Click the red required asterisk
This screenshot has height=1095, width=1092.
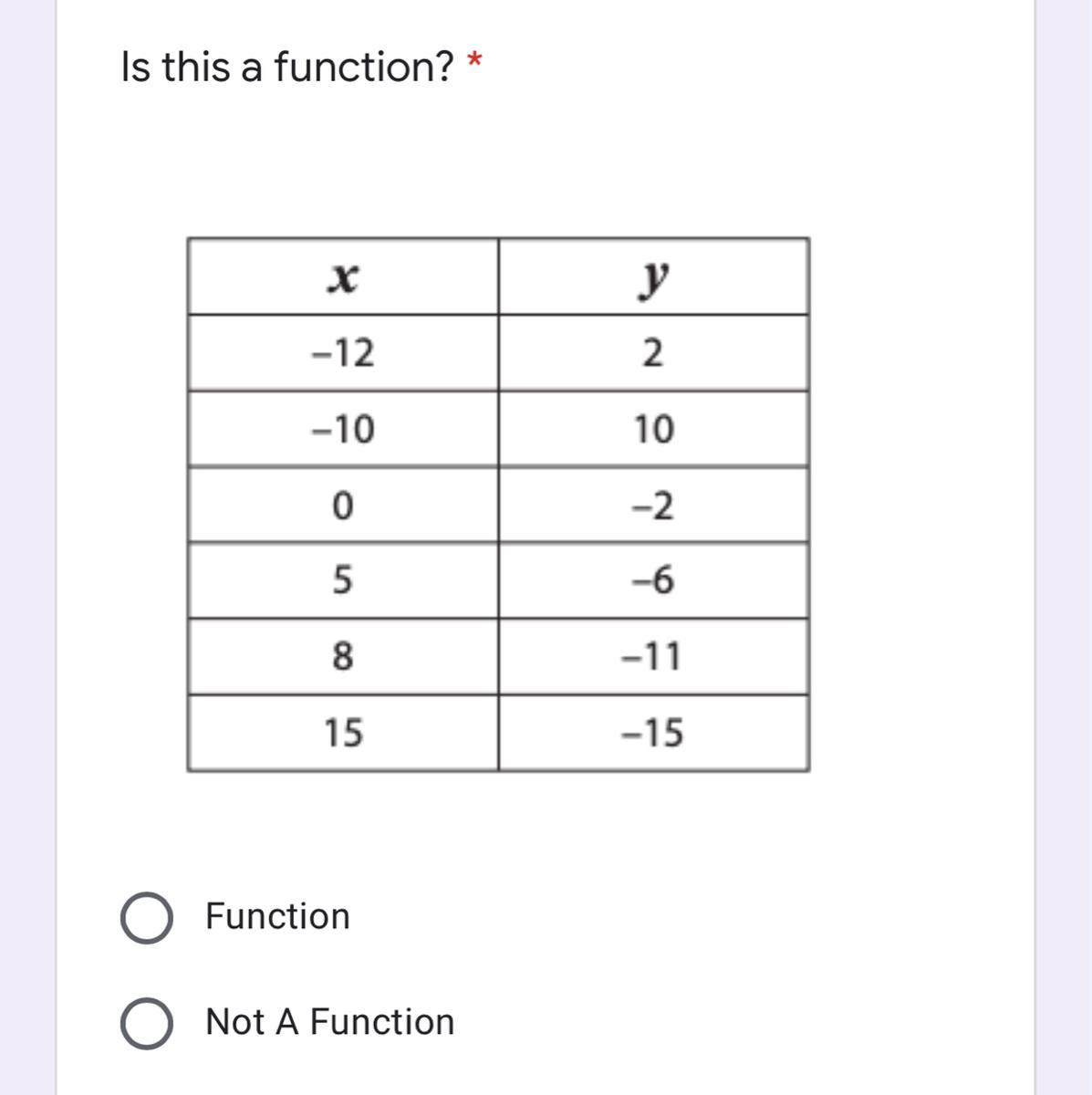coord(473,62)
